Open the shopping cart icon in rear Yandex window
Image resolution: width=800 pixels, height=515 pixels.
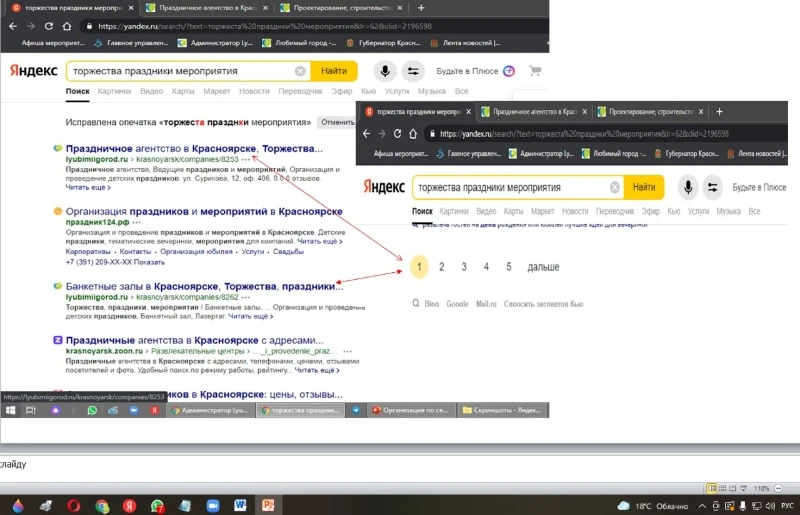pos(535,70)
